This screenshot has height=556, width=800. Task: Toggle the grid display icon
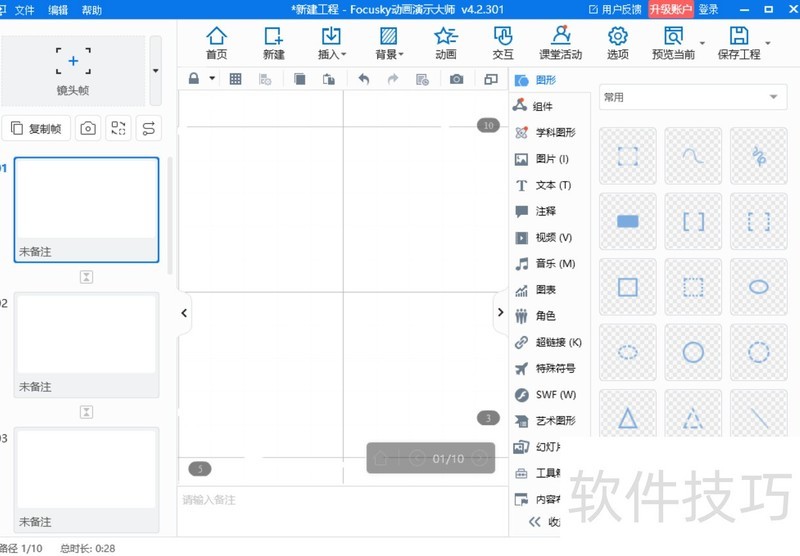tap(235, 79)
